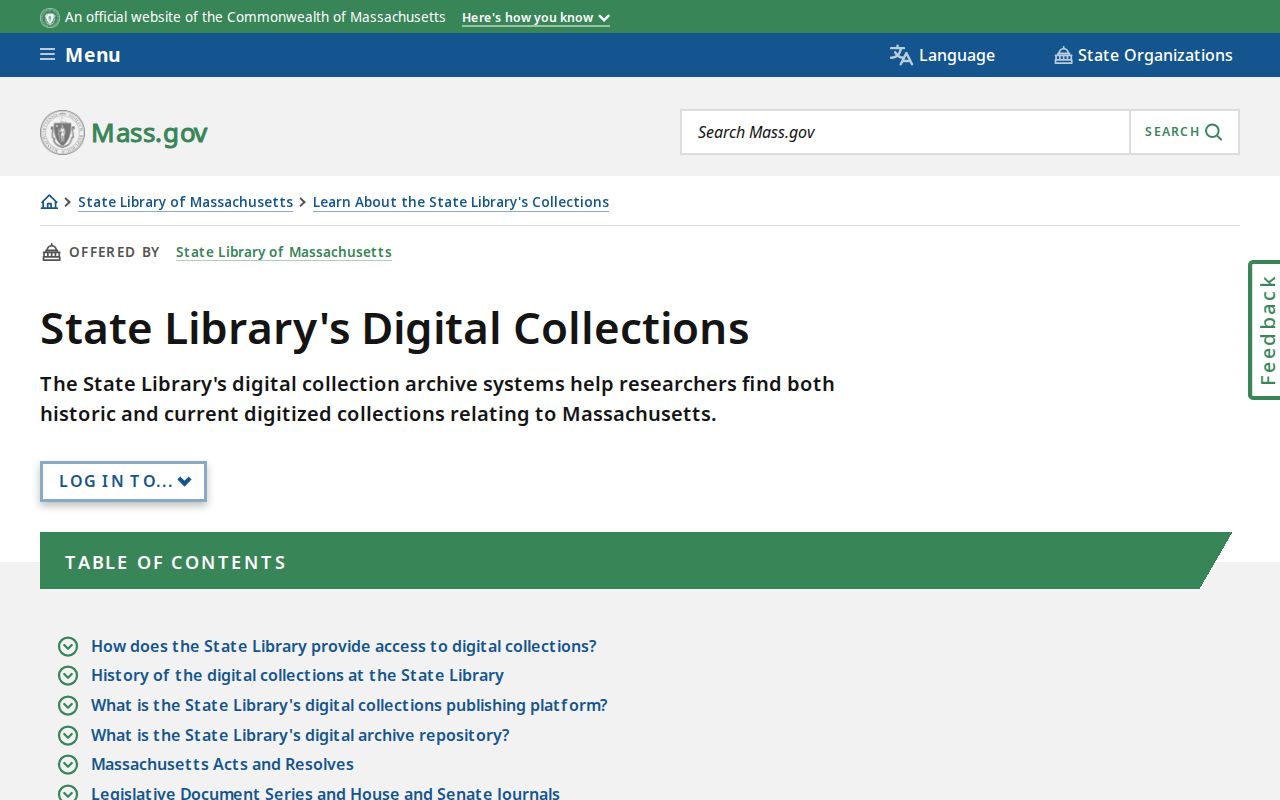Click the Language translate icon
This screenshot has width=1280, height=800.
tap(901, 55)
